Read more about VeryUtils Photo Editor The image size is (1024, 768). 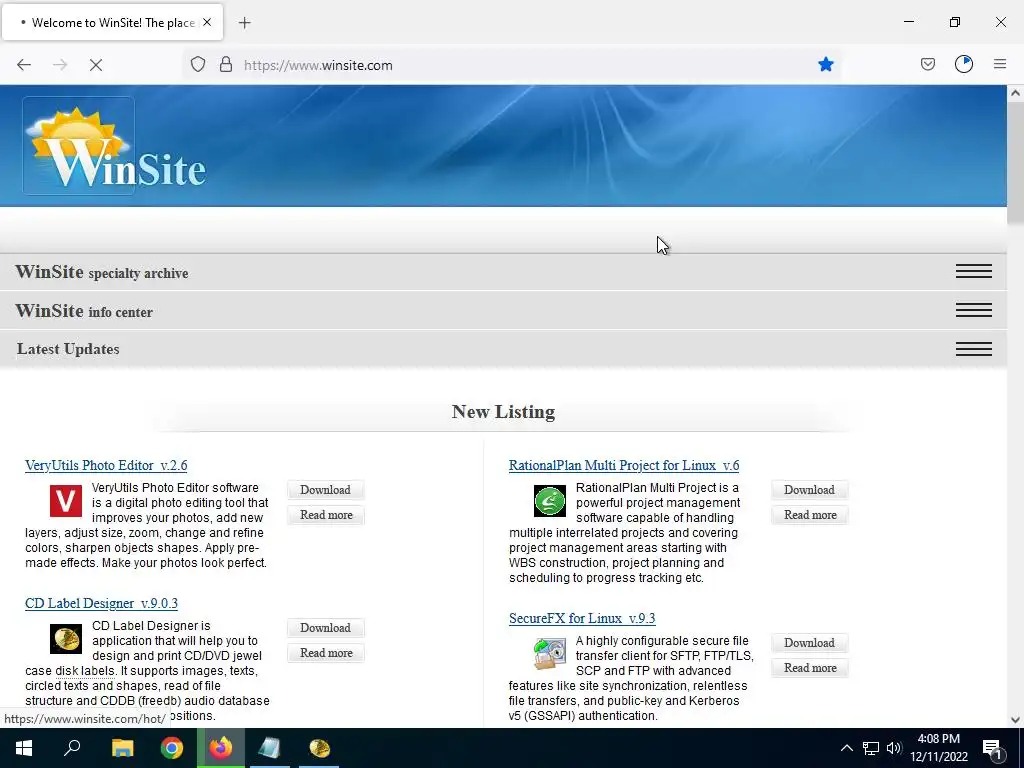coord(326,515)
